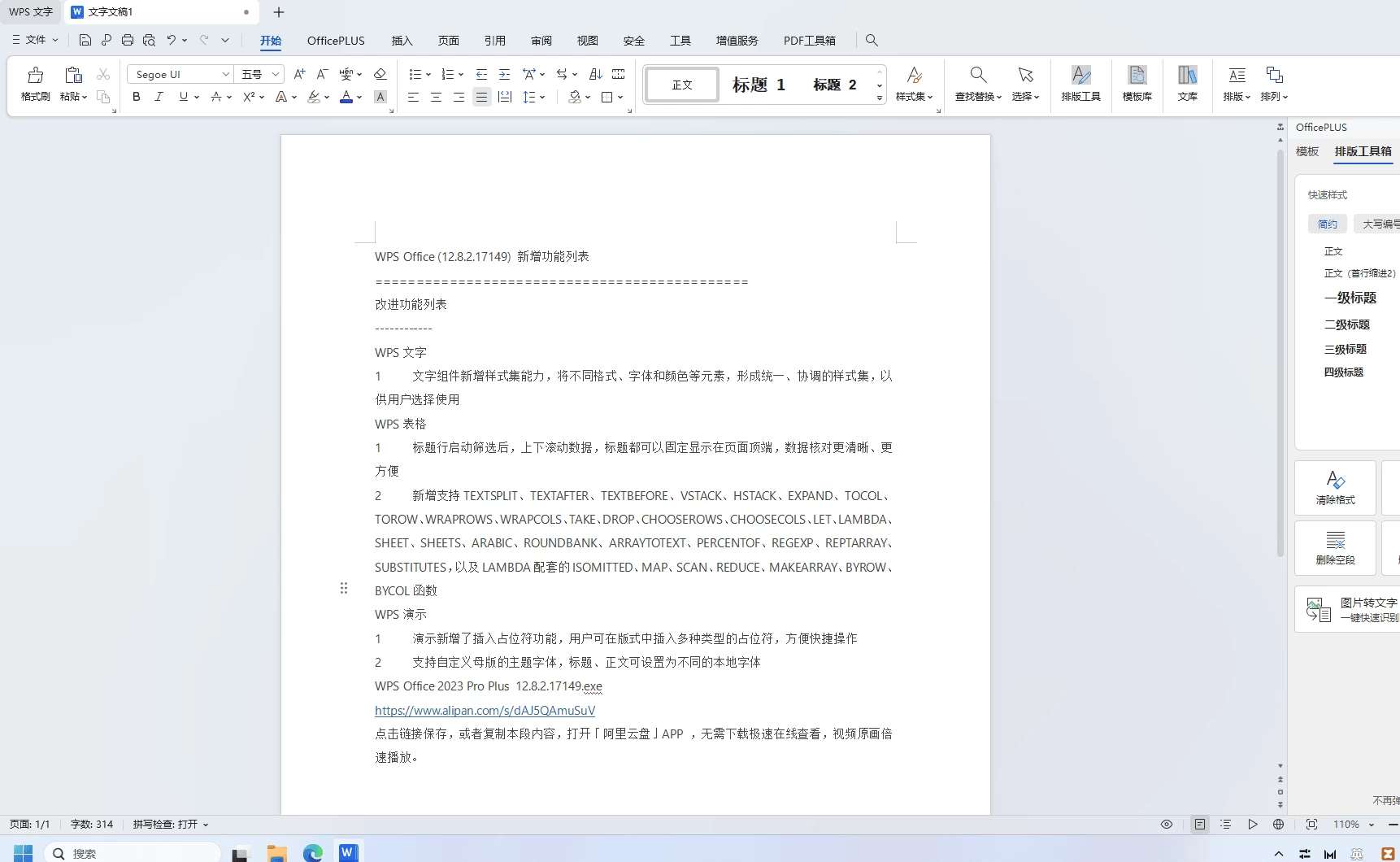Image resolution: width=1400 pixels, height=862 pixels.
Task: Switch to the 插入 ribbon tab
Action: coord(402,40)
